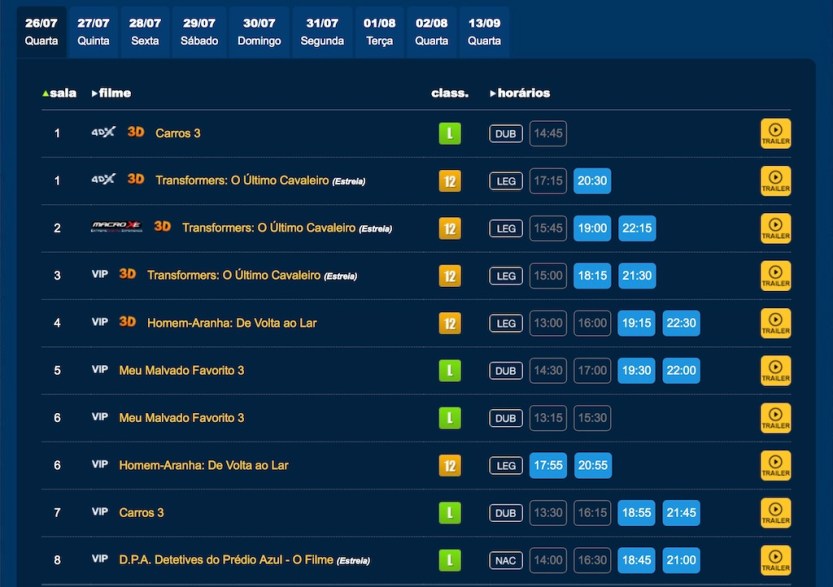The height and width of the screenshot is (587, 833).
Task: Select the 20:30 Transformers session
Action: (x=592, y=180)
